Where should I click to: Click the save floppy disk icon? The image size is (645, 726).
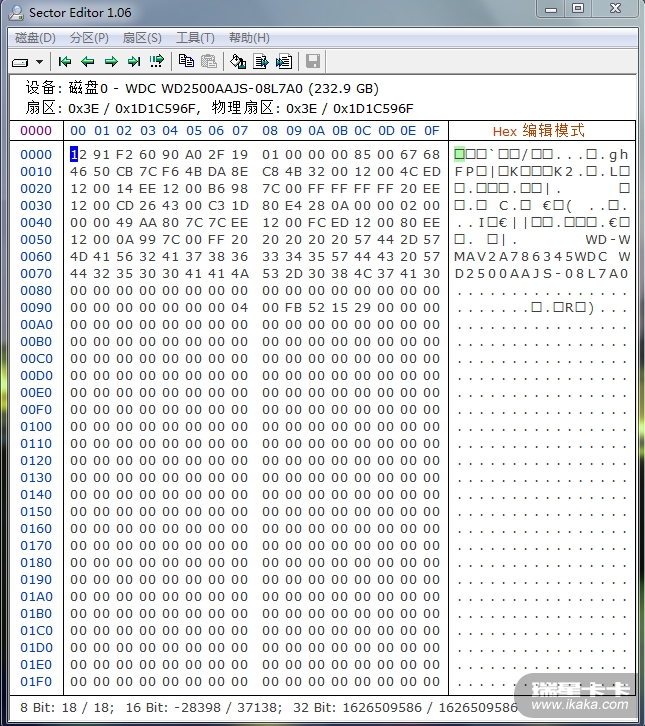point(313,62)
